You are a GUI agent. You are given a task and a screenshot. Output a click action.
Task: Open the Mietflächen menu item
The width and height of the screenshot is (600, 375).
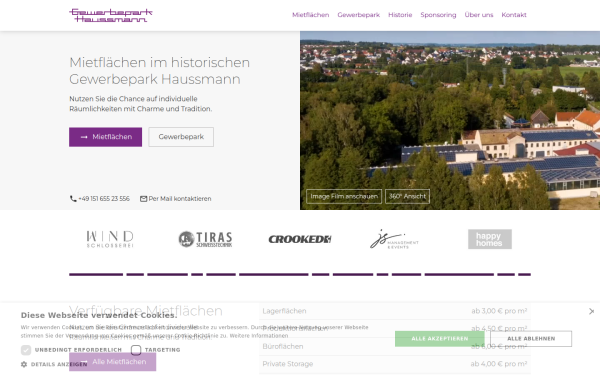(310, 15)
